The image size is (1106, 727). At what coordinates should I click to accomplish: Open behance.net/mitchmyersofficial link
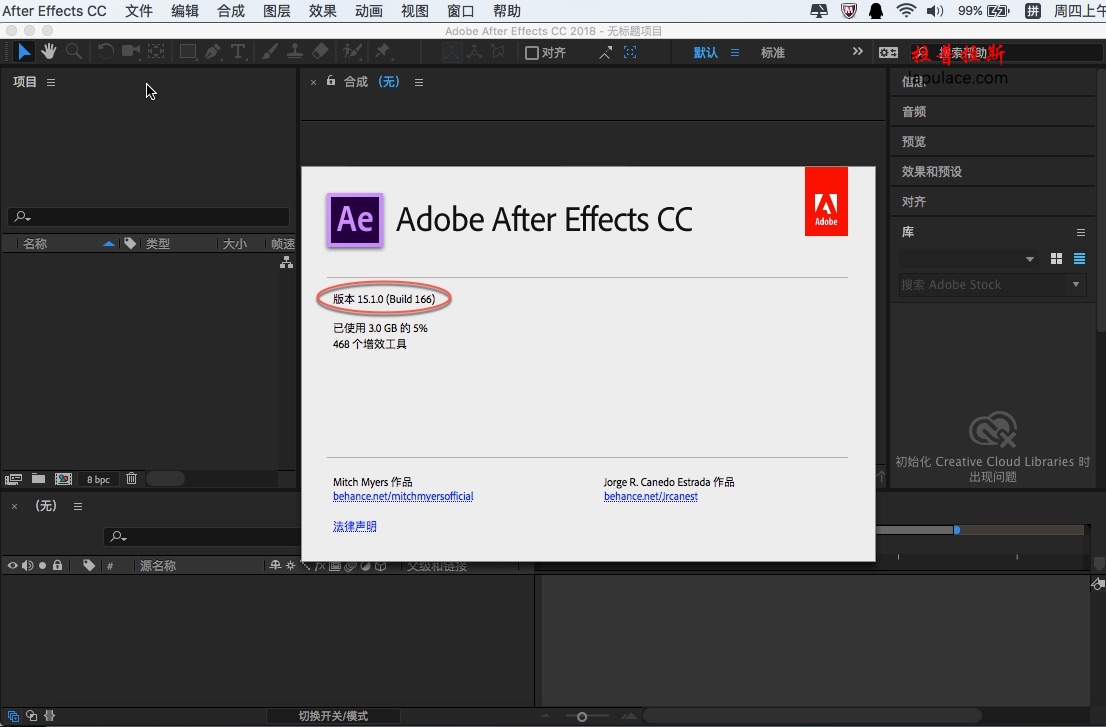click(x=403, y=496)
